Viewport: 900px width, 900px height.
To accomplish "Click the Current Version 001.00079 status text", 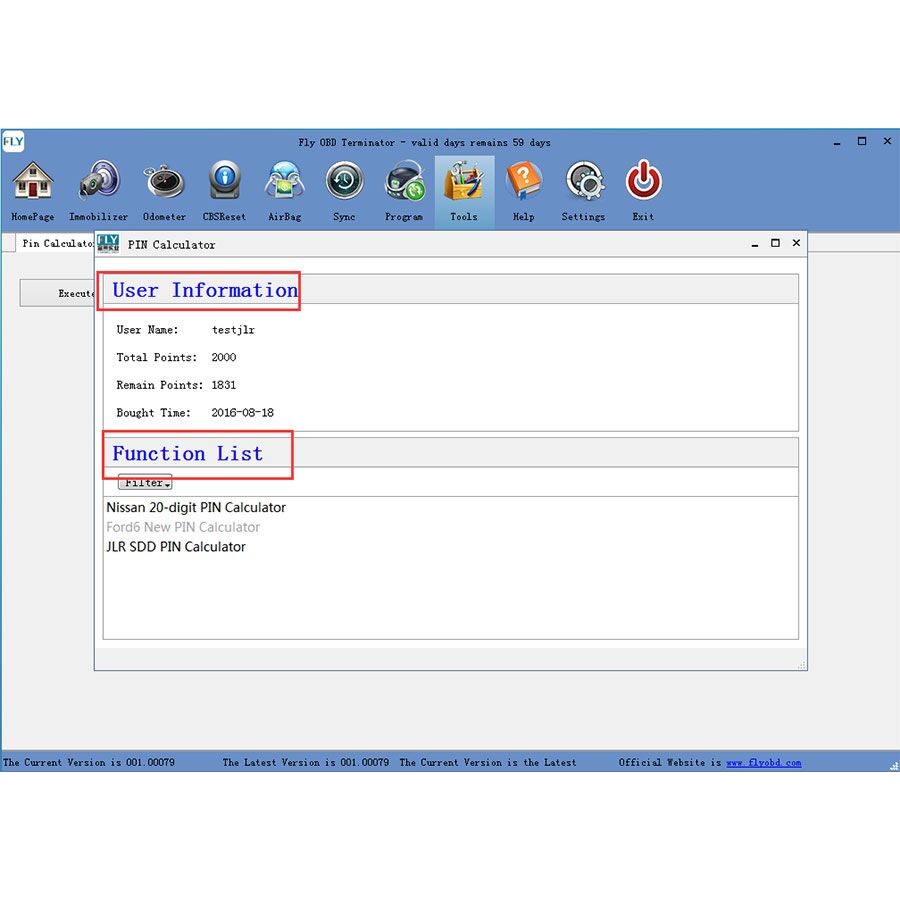I will point(89,762).
